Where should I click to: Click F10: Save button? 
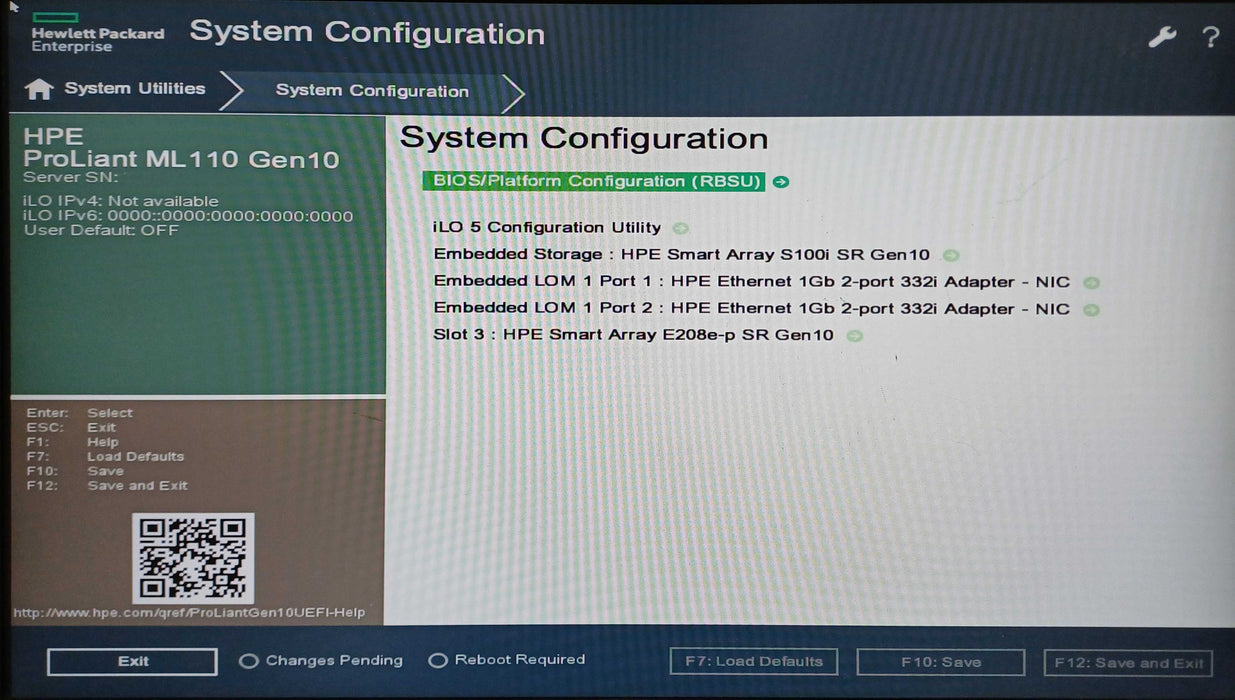point(941,662)
